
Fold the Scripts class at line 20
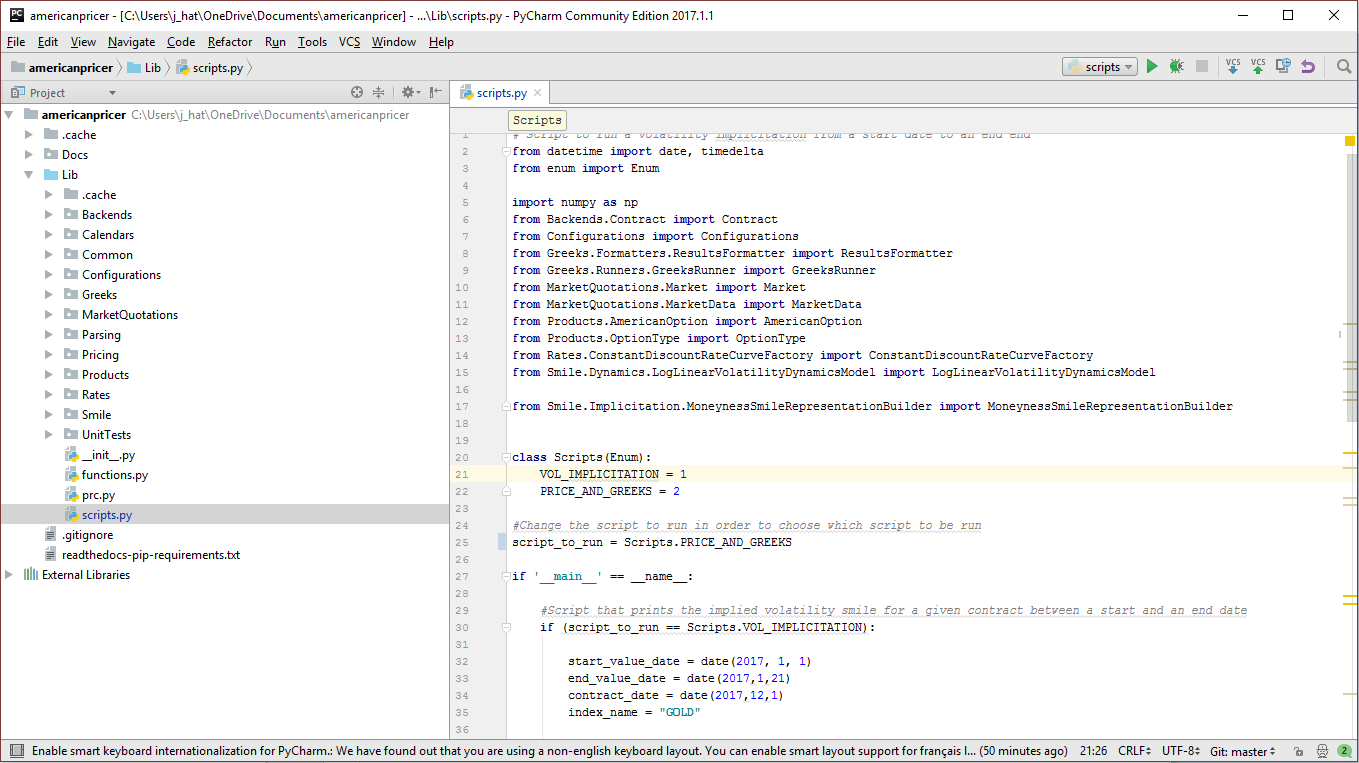click(505, 457)
